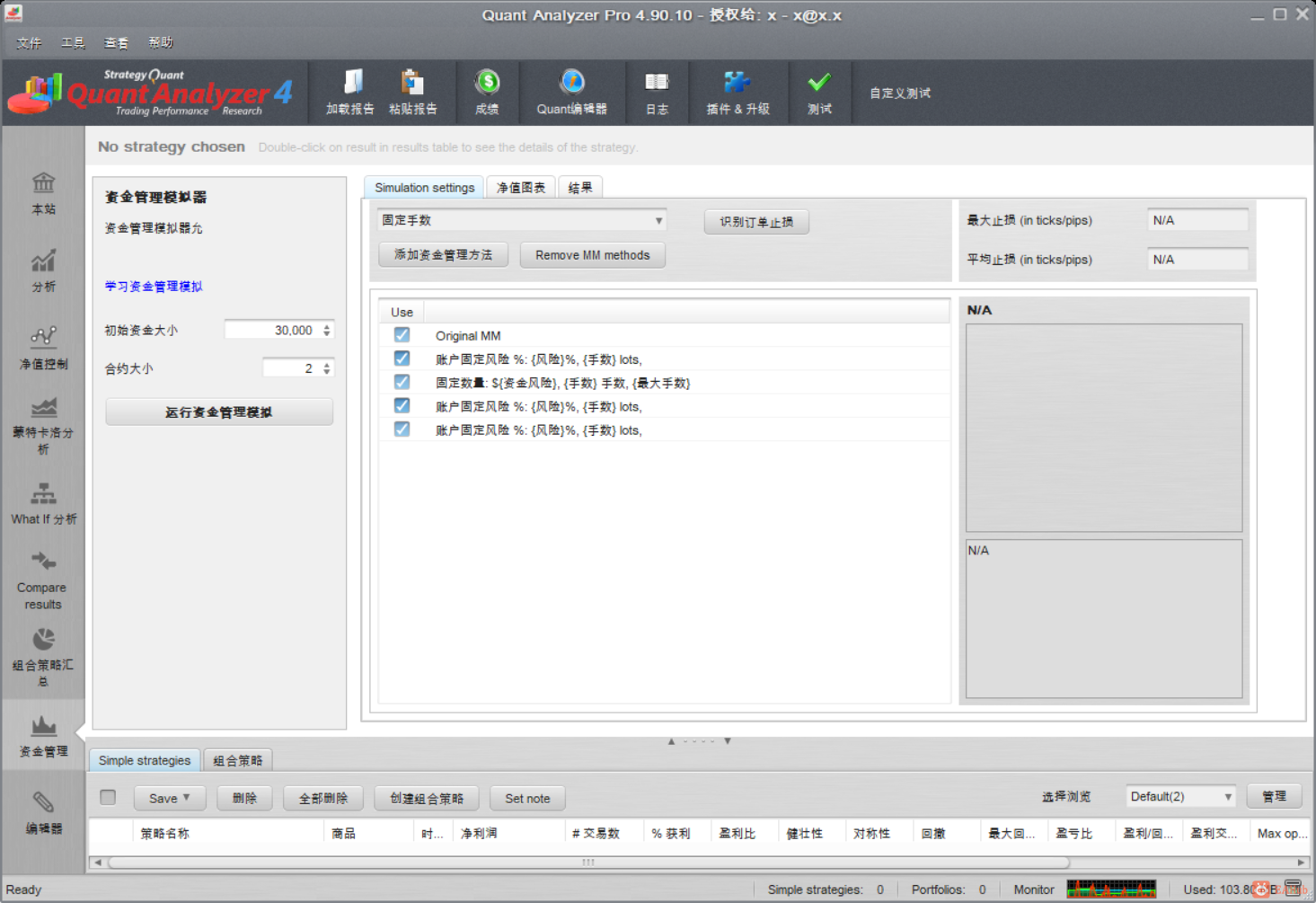Open the 日志 log icon
This screenshot has width=1316, height=903.
(x=657, y=93)
